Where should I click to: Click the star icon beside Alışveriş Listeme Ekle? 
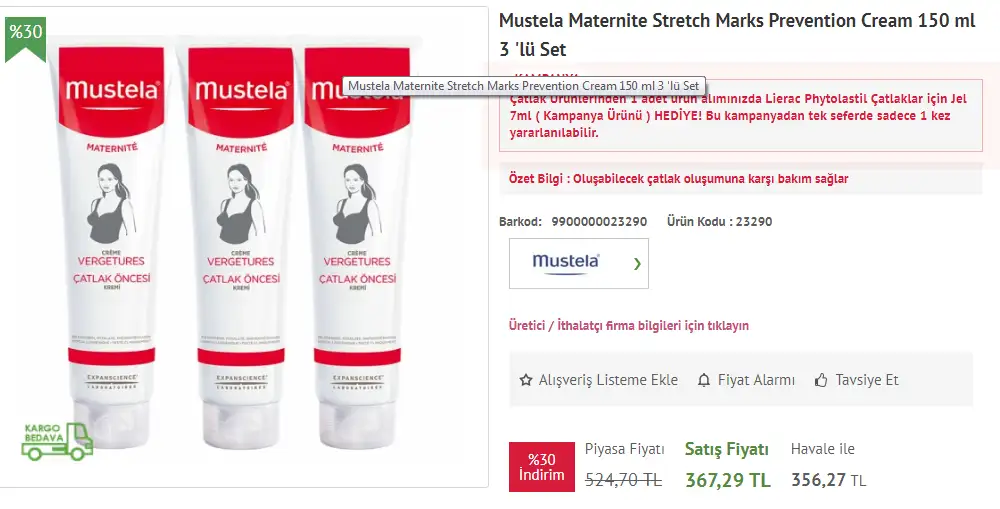click(x=526, y=380)
